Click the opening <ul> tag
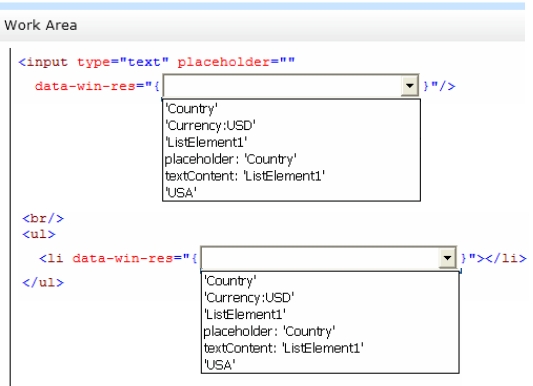Viewport: 533px width, 386px height. (39, 234)
